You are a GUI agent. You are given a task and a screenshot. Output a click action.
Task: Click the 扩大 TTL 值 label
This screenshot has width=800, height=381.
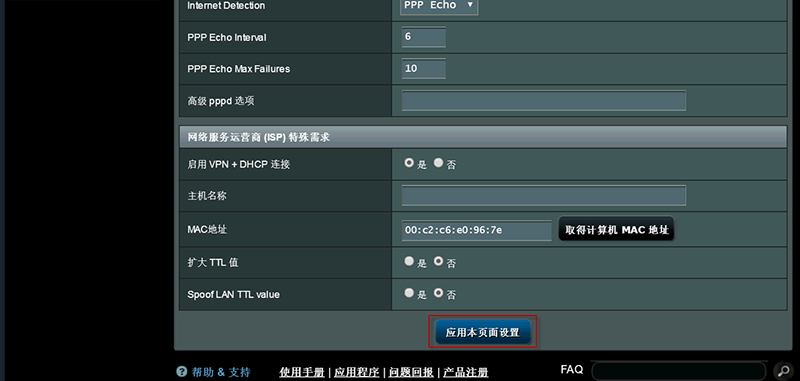[213, 263]
